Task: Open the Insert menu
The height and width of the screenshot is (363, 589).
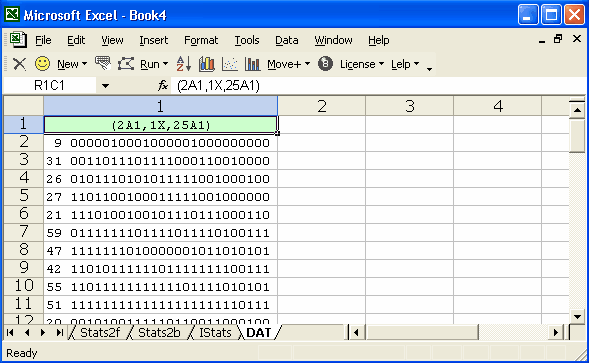Action: [154, 40]
